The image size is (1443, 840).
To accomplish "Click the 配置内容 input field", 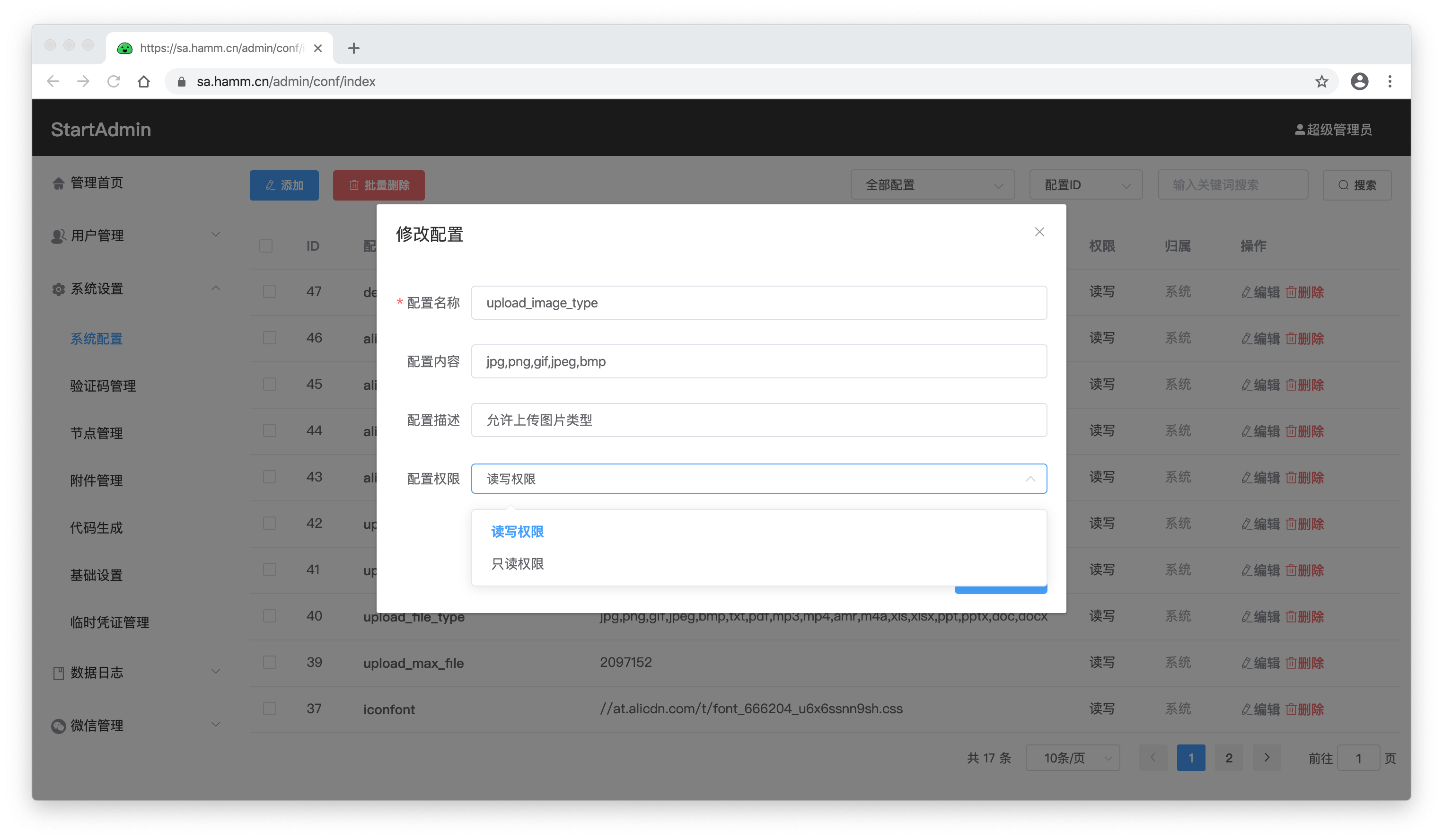I will (x=759, y=361).
